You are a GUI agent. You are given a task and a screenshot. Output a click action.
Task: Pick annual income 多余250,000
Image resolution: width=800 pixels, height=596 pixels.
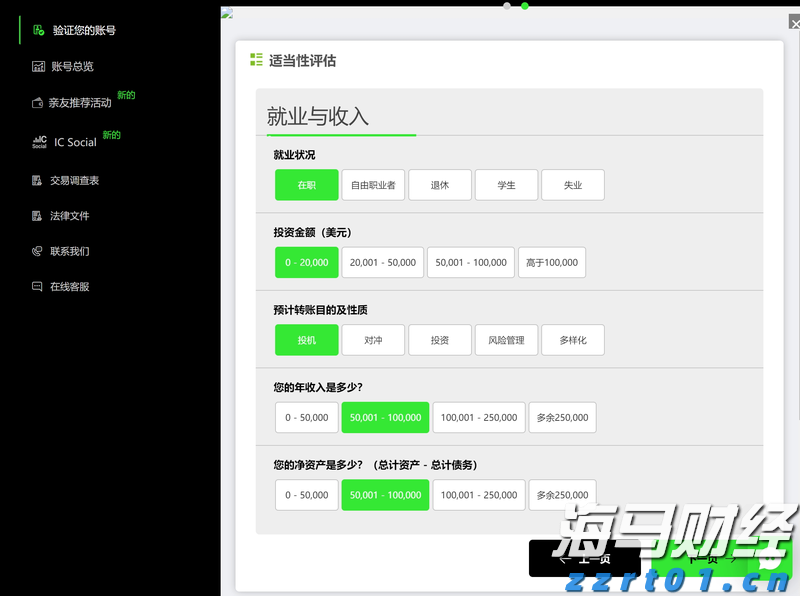tap(562, 417)
